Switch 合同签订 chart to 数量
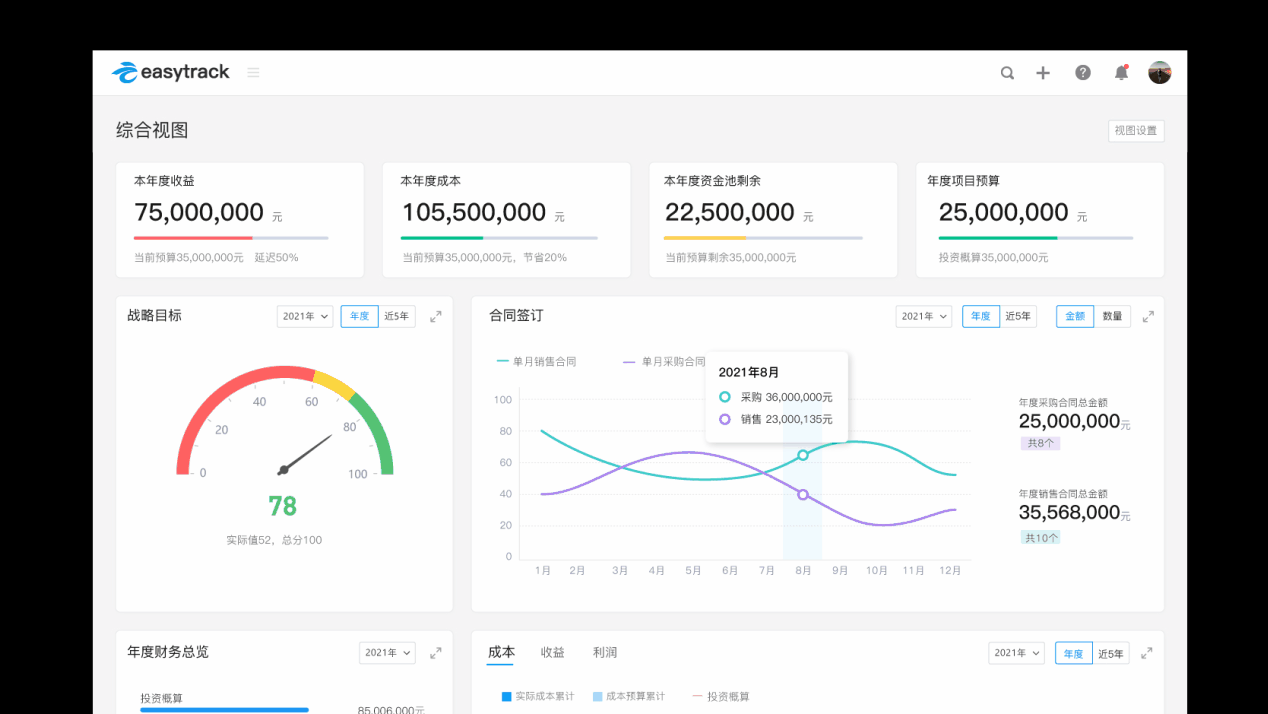This screenshot has height=714, width=1268. (x=1112, y=316)
